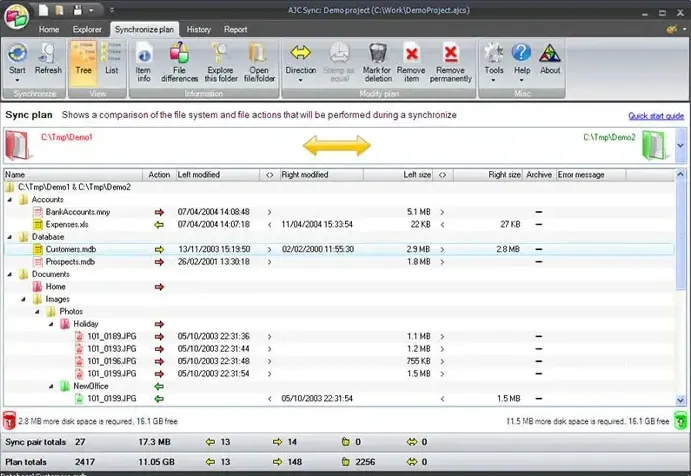Viewport: 691px width, 476px height.
Task: Click the red left folder icon
Action: (19, 145)
